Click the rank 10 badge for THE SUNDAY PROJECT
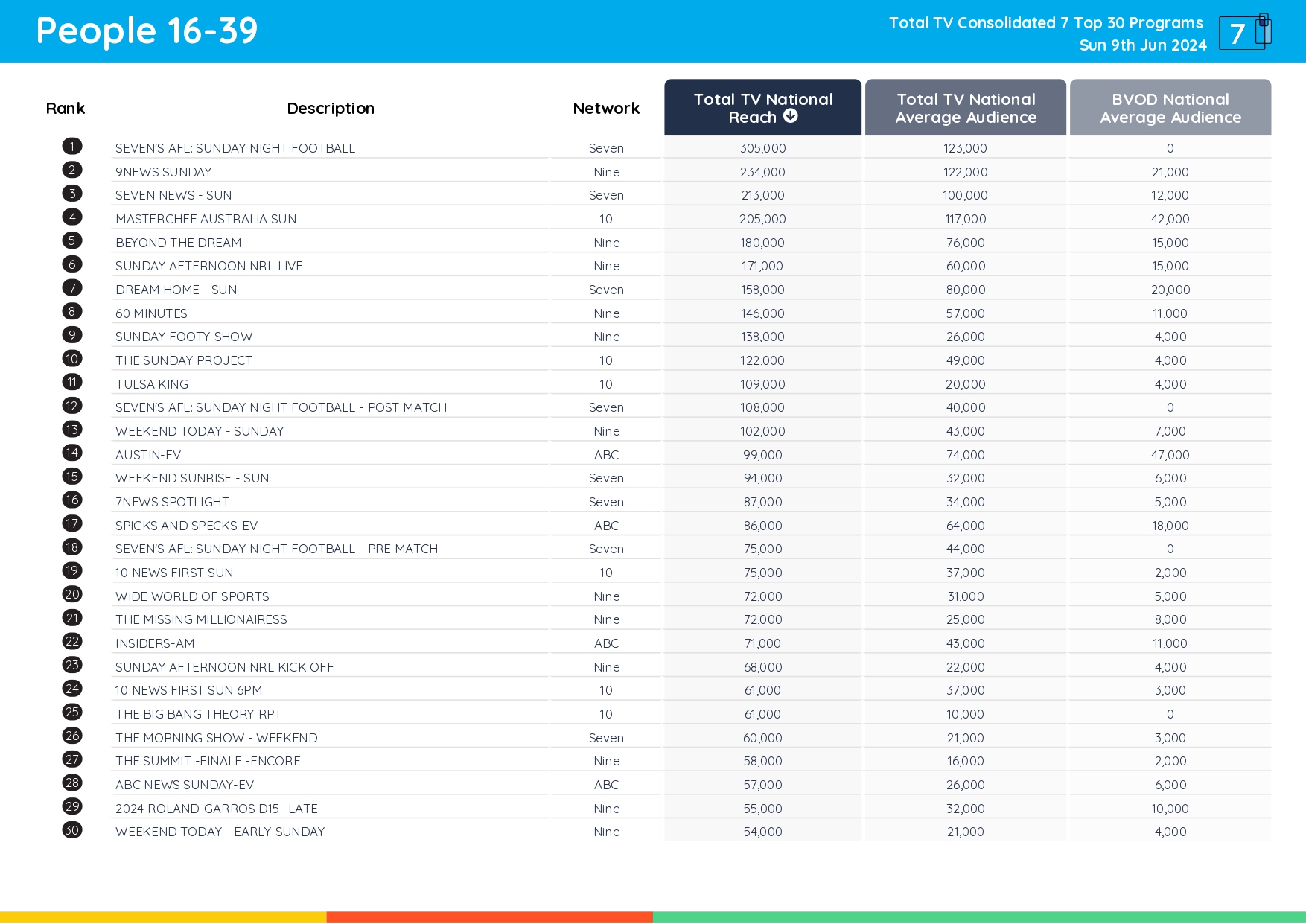Viewport: 1306px width, 924px height. (x=71, y=358)
